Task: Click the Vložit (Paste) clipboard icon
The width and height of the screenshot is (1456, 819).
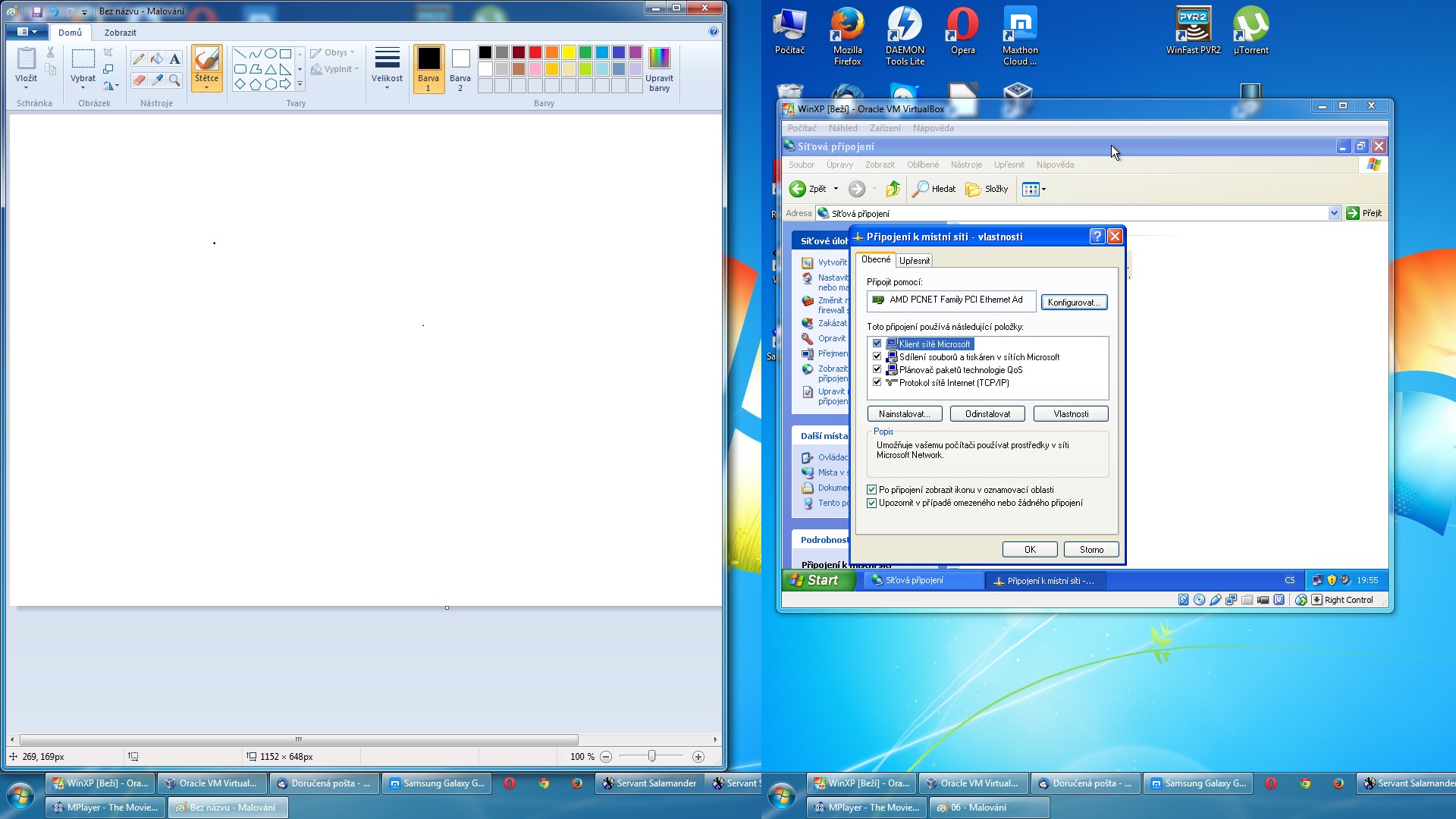Action: click(27, 59)
